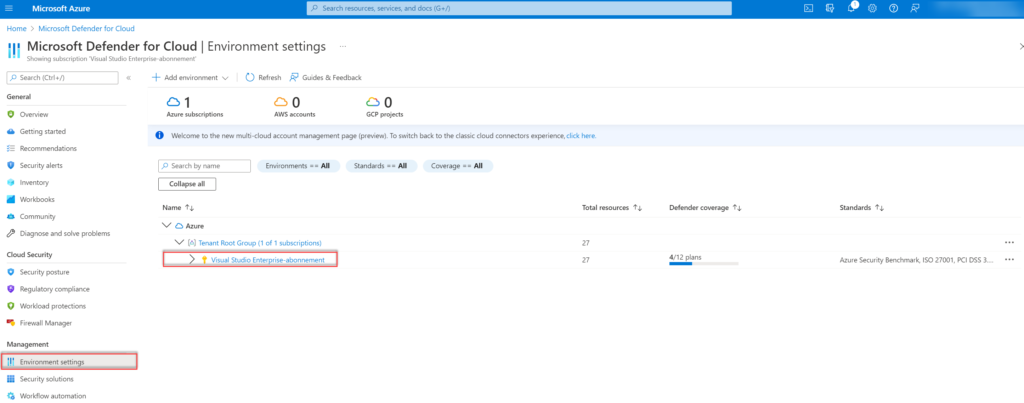Open ellipsis menu for Tenant Root Group row
The height and width of the screenshot is (403, 1024).
[x=1009, y=242]
